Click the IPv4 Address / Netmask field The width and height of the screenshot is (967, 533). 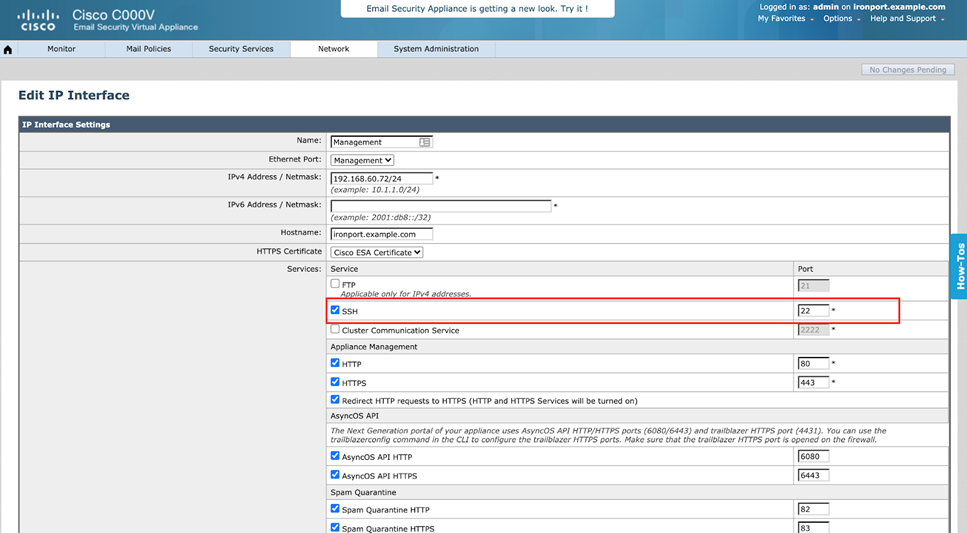381,178
